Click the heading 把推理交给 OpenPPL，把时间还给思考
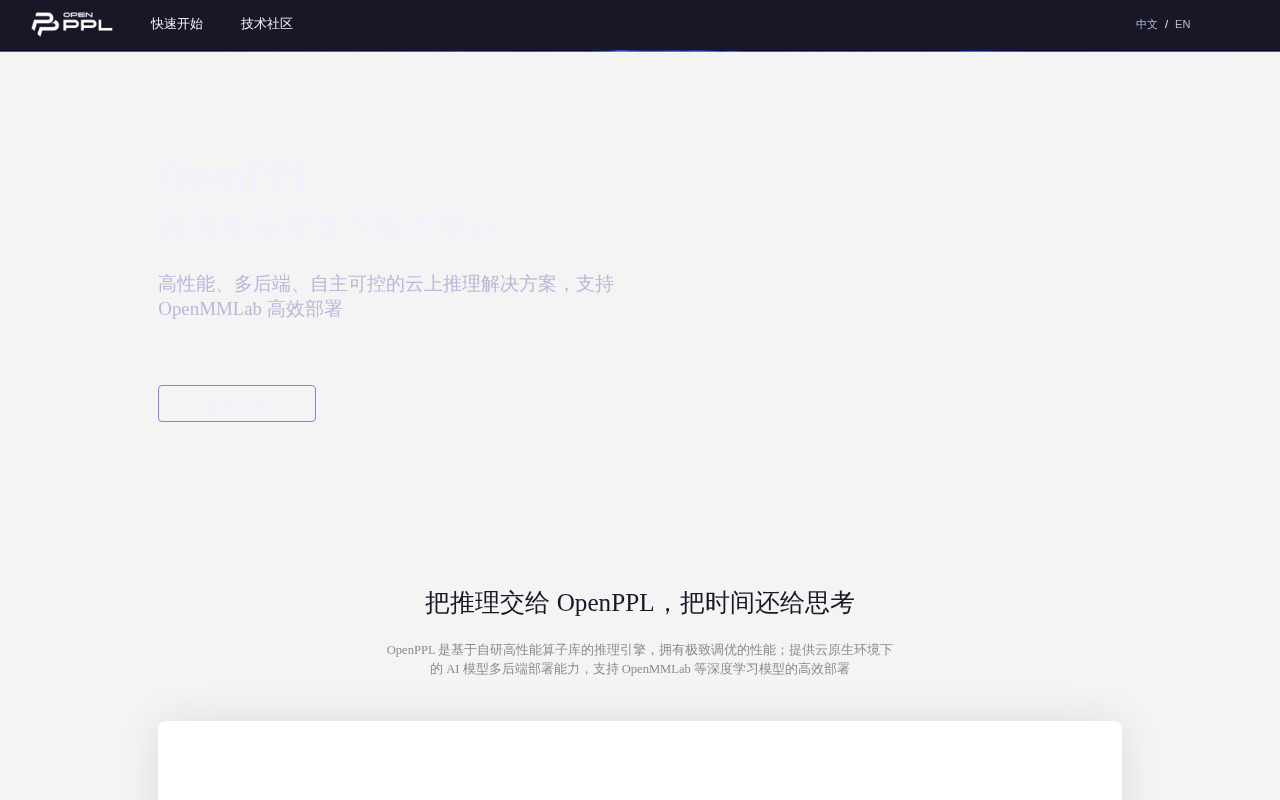 (x=640, y=603)
